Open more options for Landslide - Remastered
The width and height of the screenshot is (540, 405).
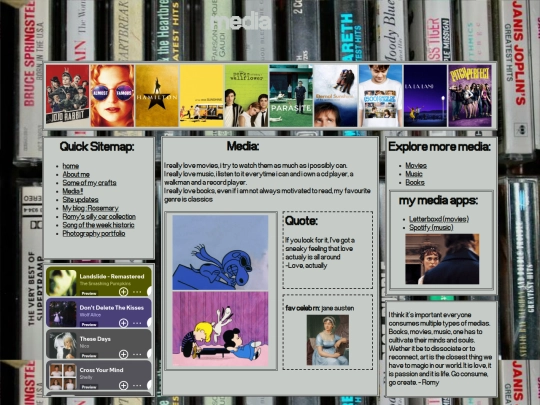[137, 292]
